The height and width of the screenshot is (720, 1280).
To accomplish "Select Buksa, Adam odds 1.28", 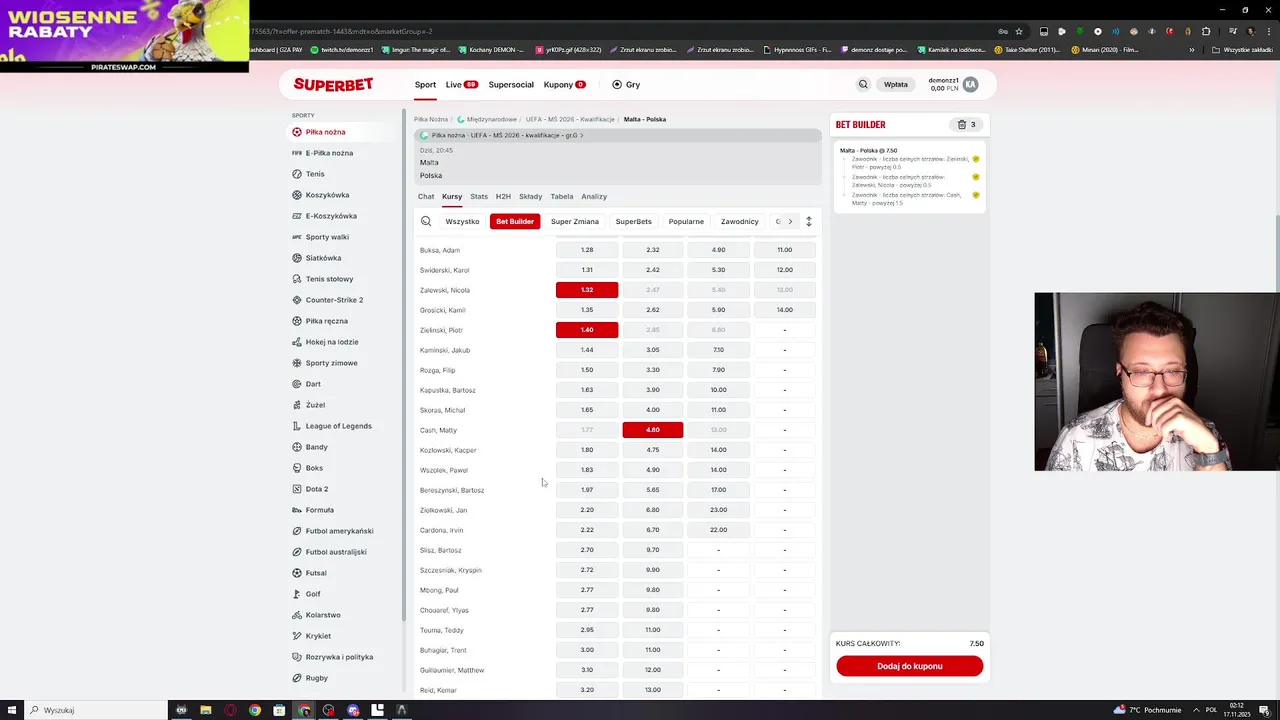I will 587,250.
